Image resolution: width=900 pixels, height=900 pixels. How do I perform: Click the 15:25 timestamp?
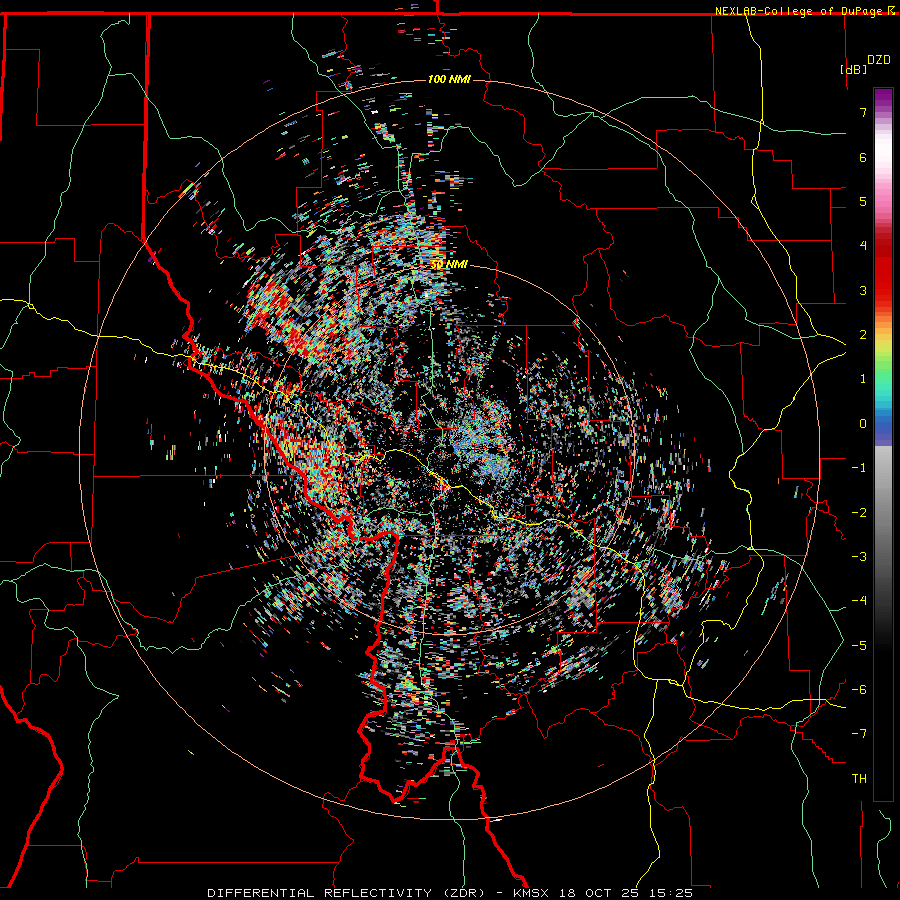point(670,893)
